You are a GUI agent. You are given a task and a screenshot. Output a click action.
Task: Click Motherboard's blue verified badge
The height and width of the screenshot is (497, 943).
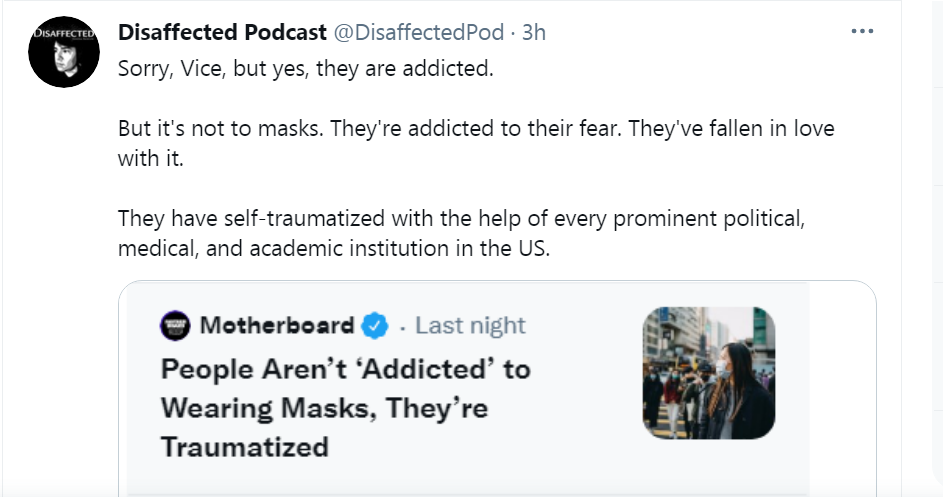[x=375, y=325]
